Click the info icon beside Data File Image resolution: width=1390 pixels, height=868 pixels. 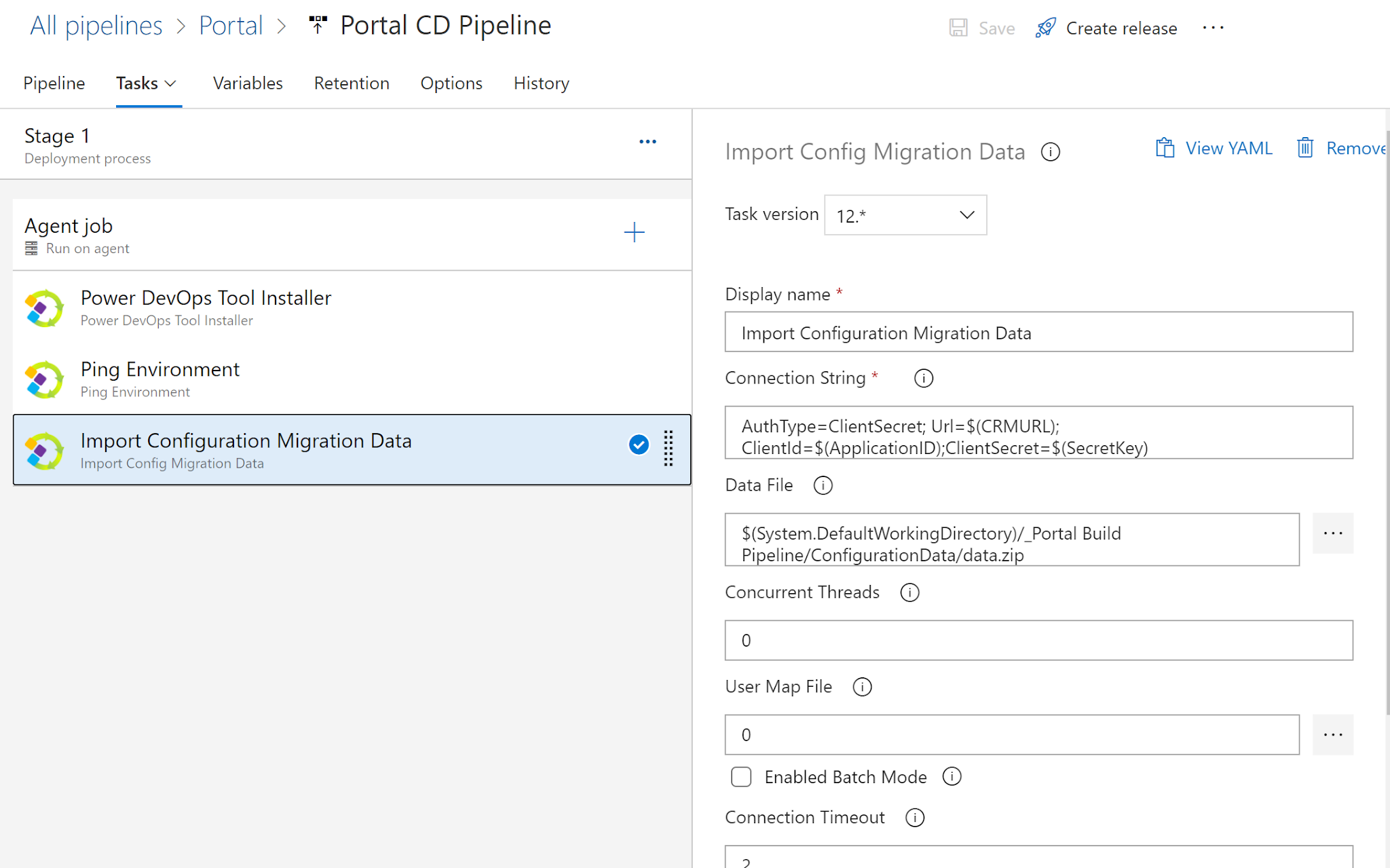pyautogui.click(x=823, y=485)
